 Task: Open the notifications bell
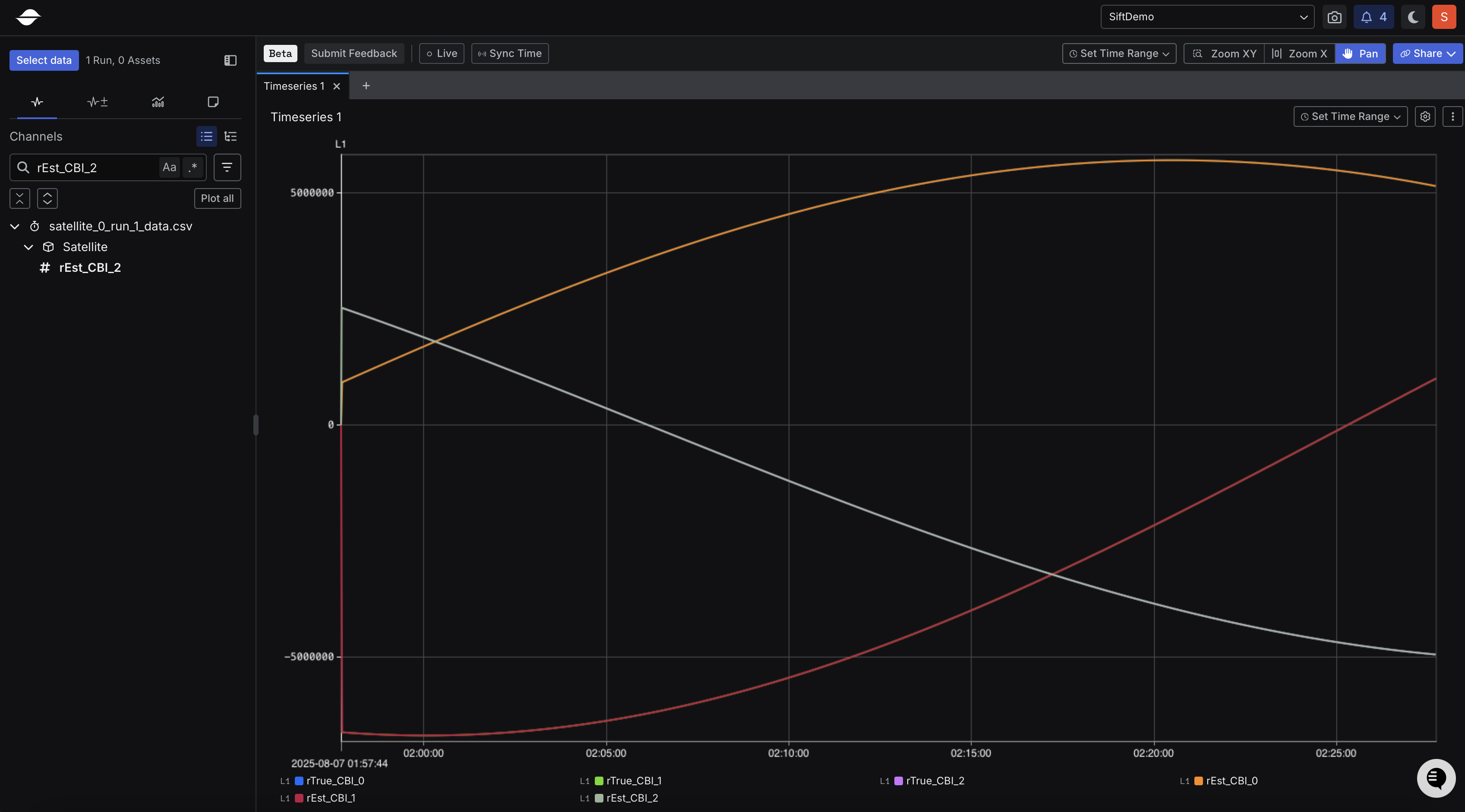(1373, 17)
